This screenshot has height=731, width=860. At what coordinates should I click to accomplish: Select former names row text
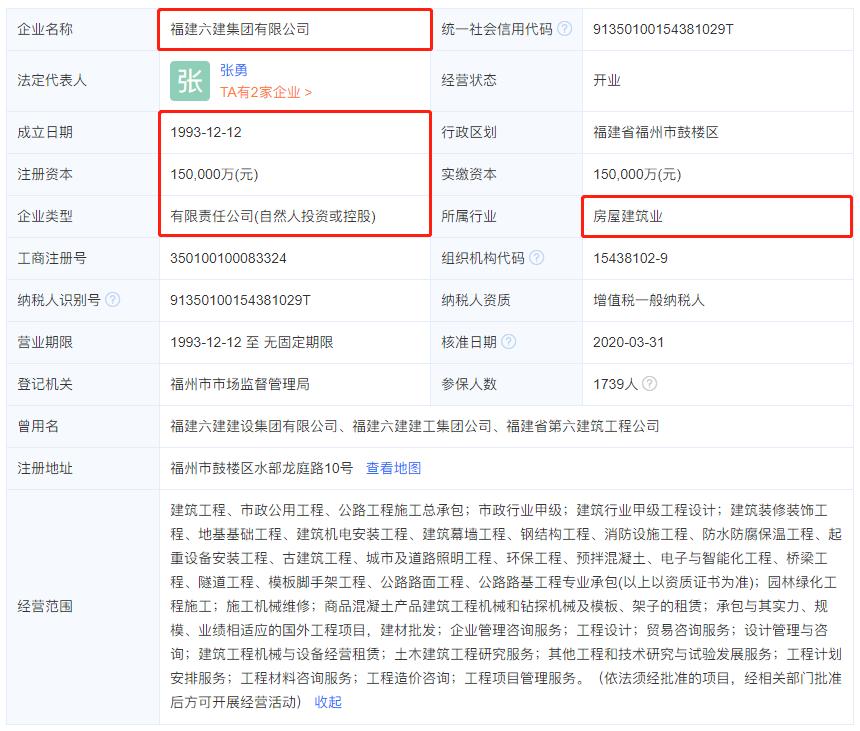[x=415, y=426]
